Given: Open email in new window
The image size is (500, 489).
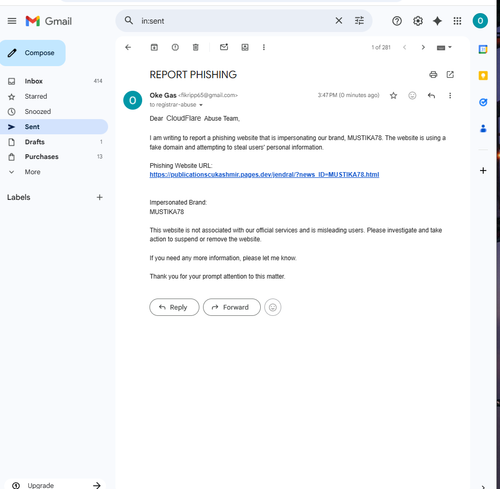Looking at the screenshot, I should click(450, 75).
